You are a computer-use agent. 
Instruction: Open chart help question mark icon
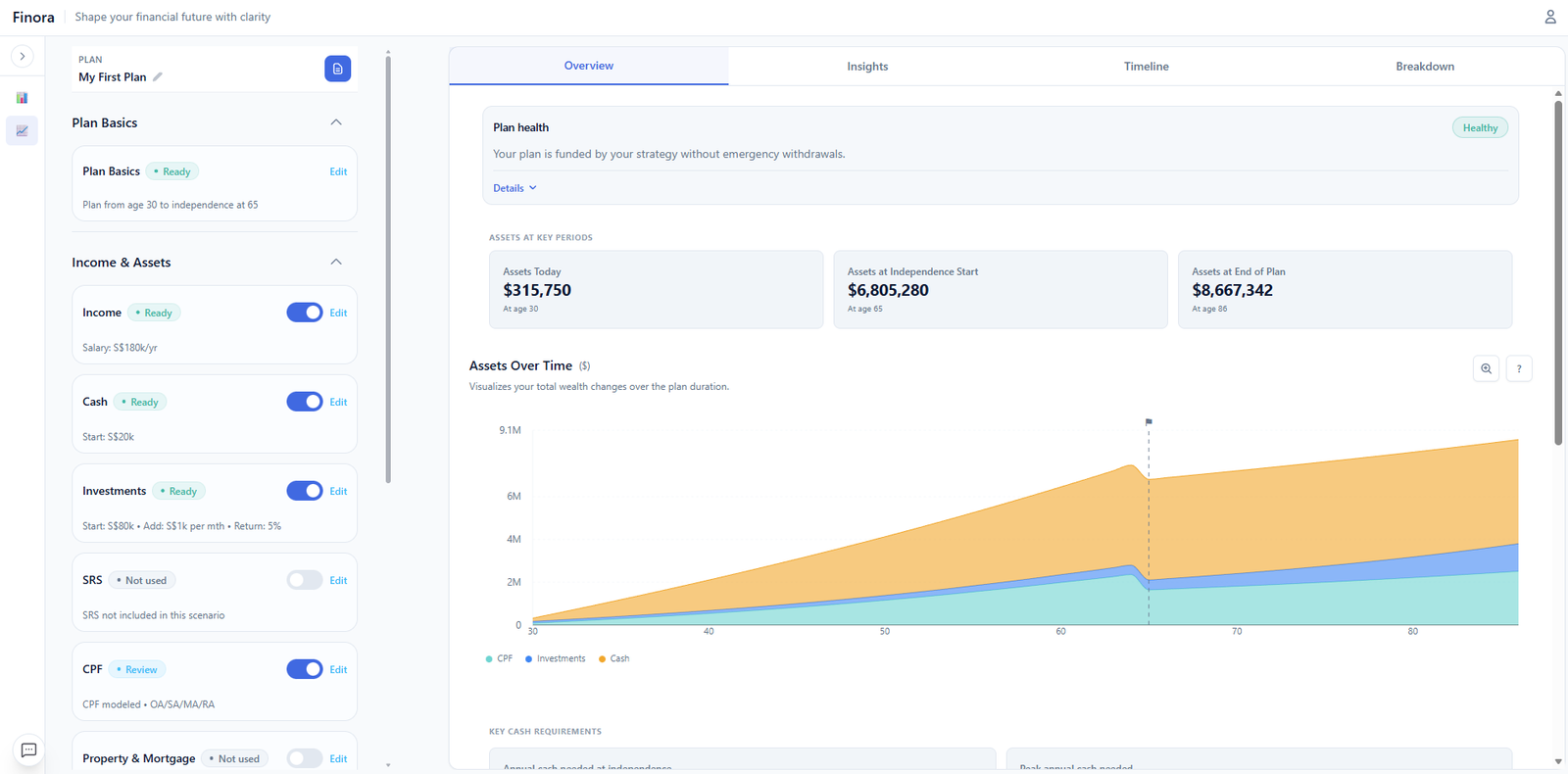tap(1518, 368)
